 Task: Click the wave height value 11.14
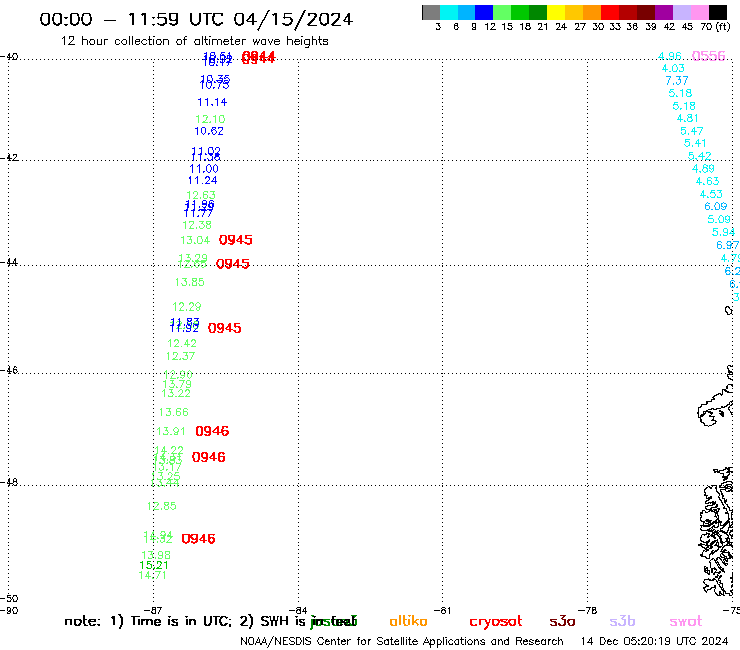pos(212,102)
